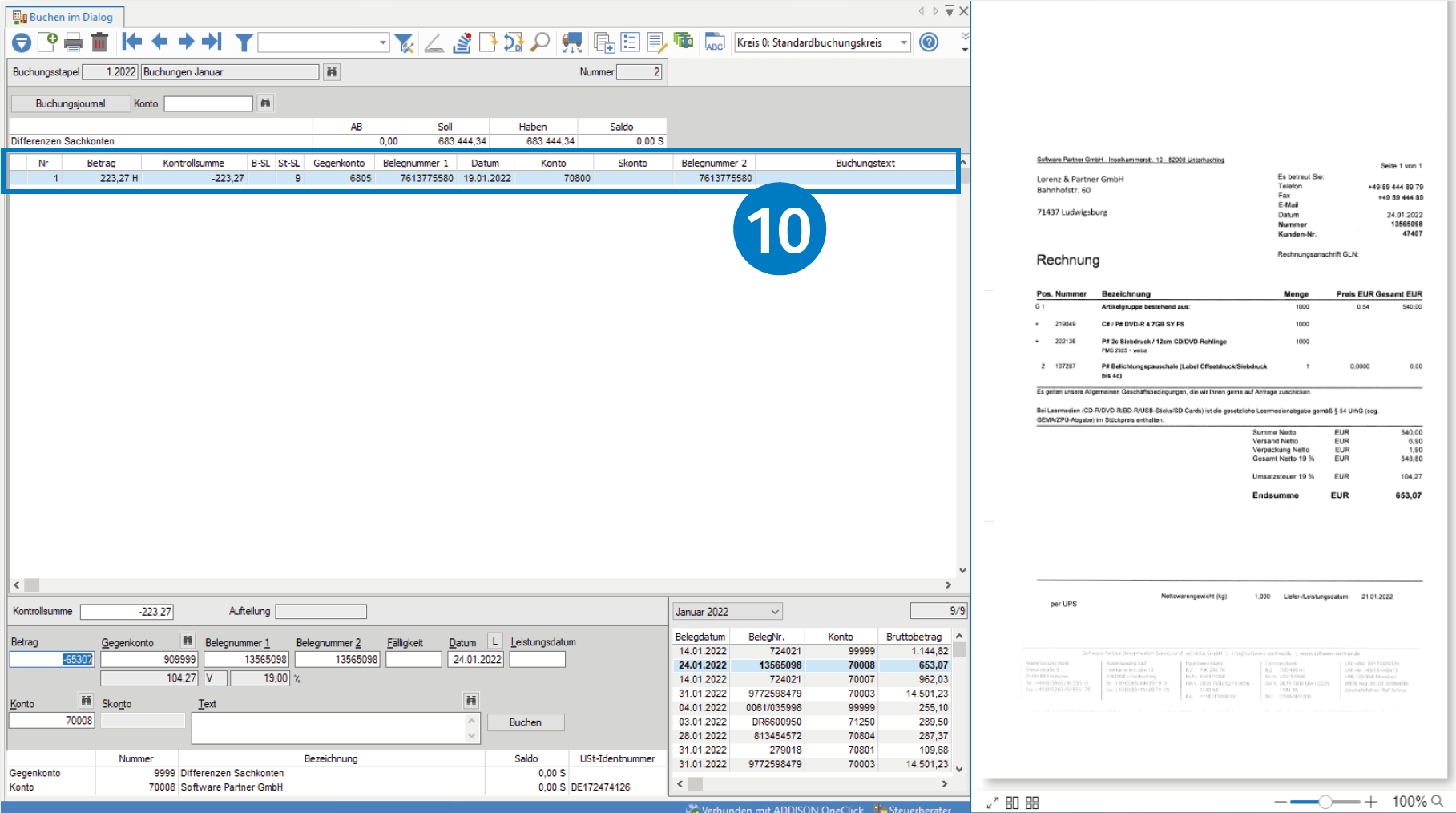Jump to last record arrow icon
This screenshot has width=1456, height=813.
pyautogui.click(x=212, y=42)
